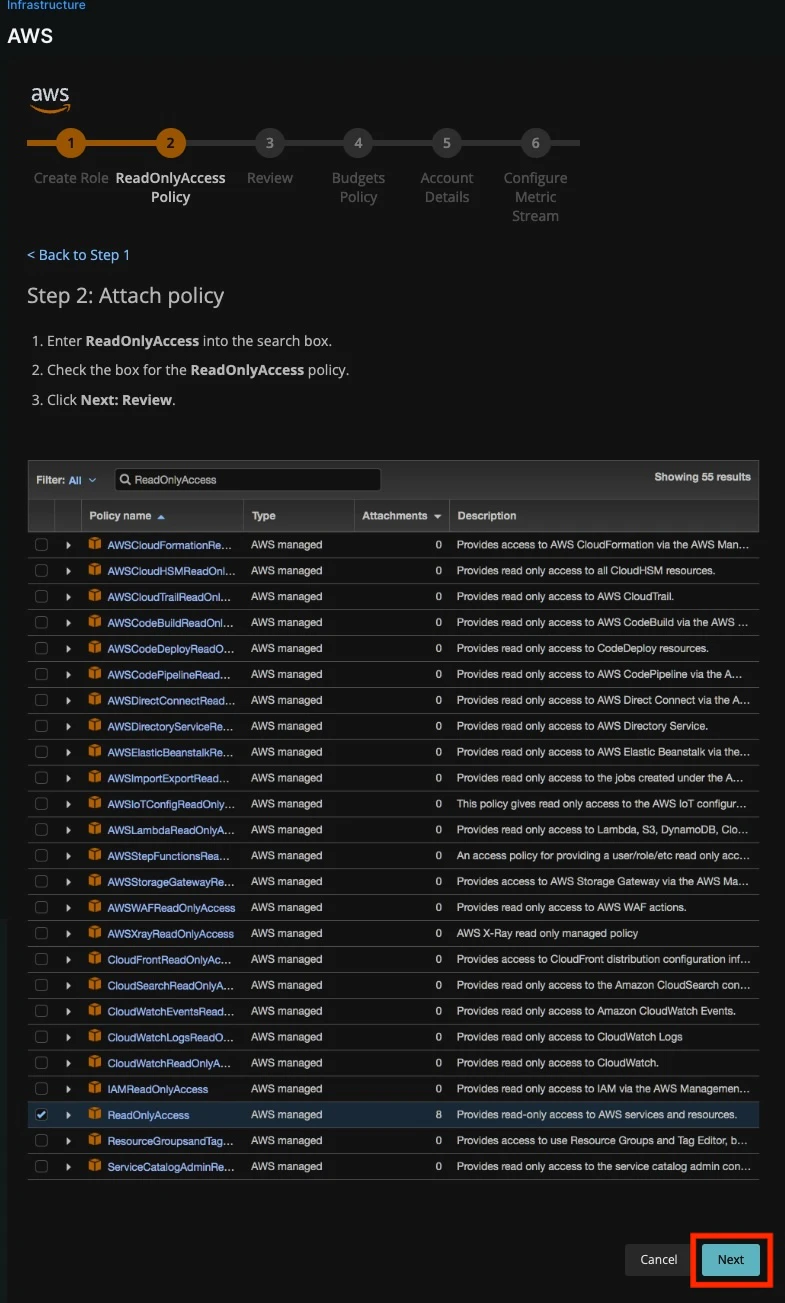The width and height of the screenshot is (785, 1303).
Task: Click policy icon beside ResourceGroupsandTag...
Action: [95, 1140]
